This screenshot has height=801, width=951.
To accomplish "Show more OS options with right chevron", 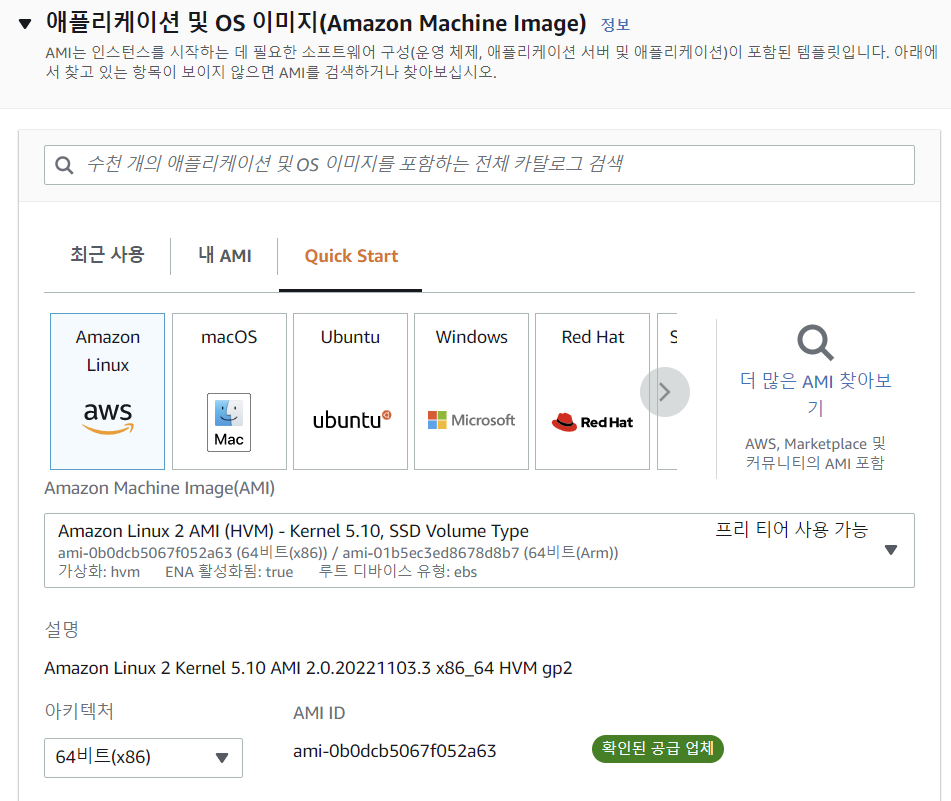I will (x=665, y=392).
